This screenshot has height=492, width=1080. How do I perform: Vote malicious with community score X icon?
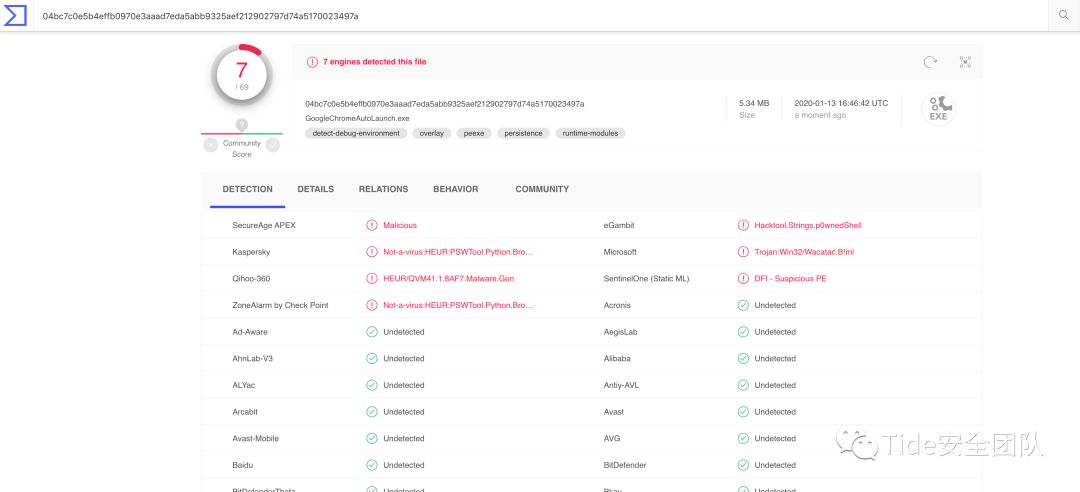pos(210,145)
